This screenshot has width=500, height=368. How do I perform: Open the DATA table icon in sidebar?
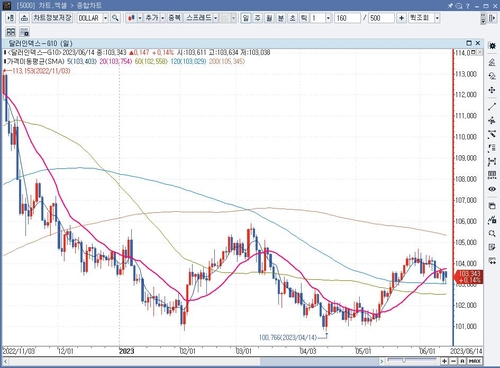(492, 175)
